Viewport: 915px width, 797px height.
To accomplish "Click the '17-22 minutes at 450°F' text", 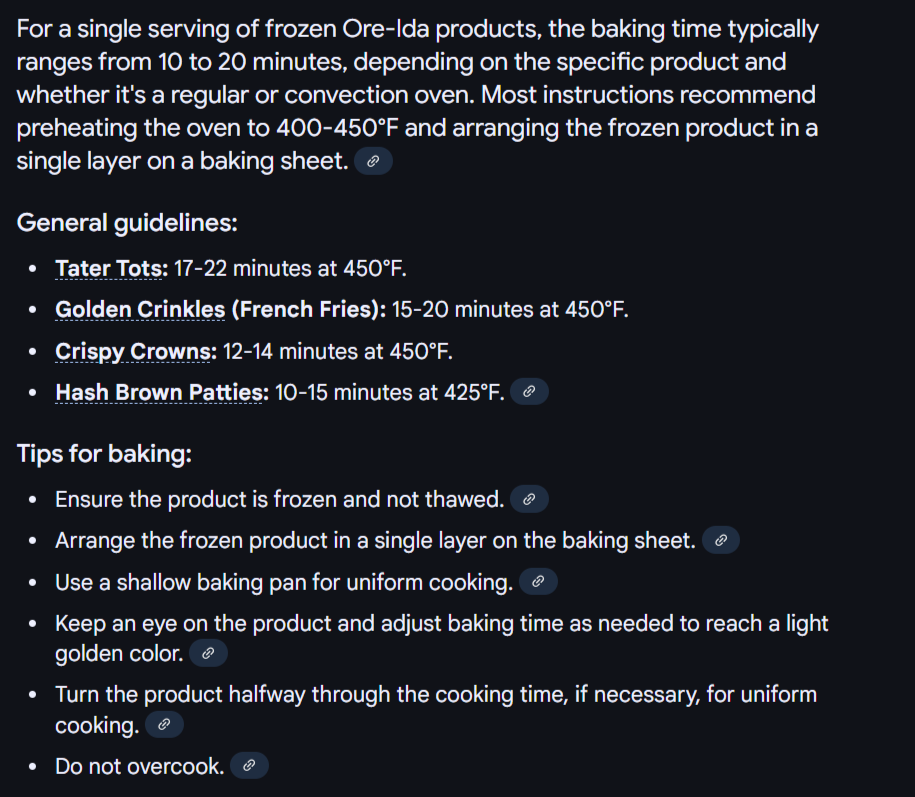I will [290, 269].
